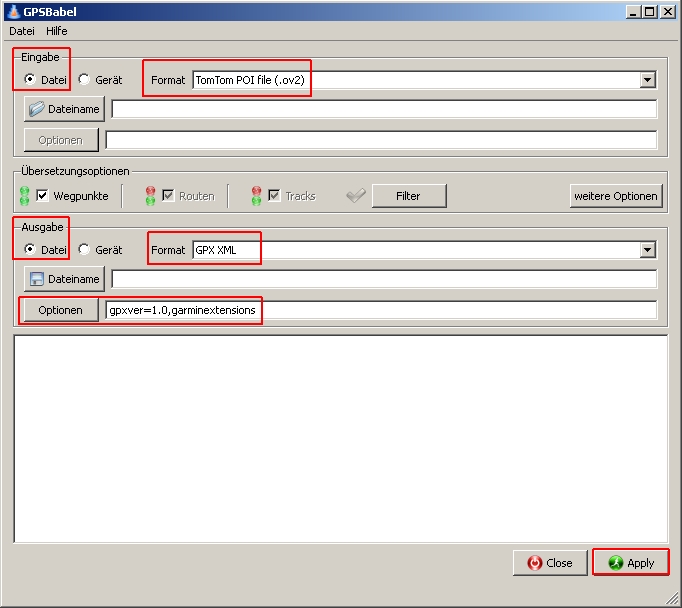This screenshot has height=608, width=682.
Task: Click the green status lights beside Wegpunkte
Action: click(25, 196)
